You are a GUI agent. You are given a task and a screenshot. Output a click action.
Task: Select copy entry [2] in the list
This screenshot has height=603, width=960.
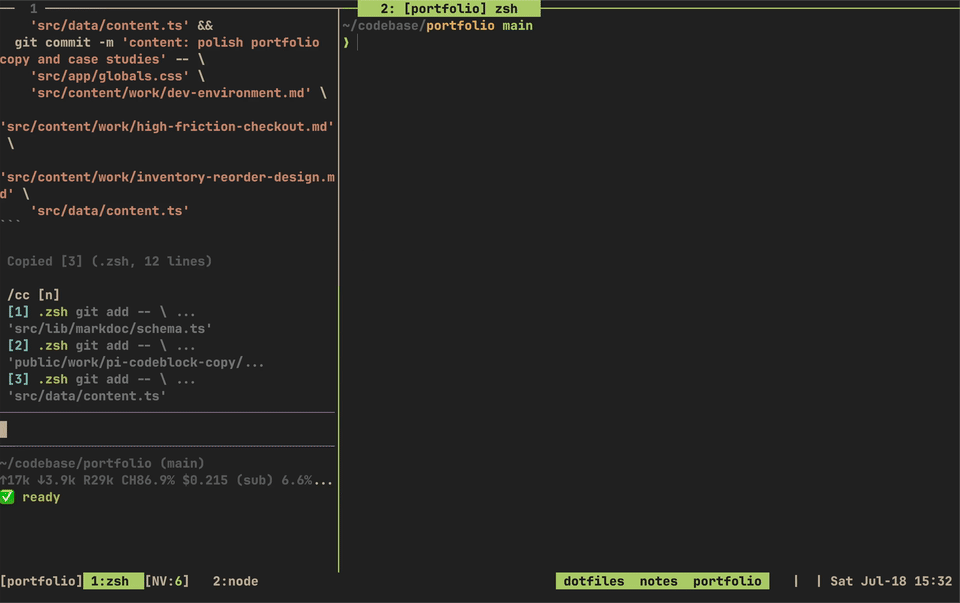coord(102,346)
